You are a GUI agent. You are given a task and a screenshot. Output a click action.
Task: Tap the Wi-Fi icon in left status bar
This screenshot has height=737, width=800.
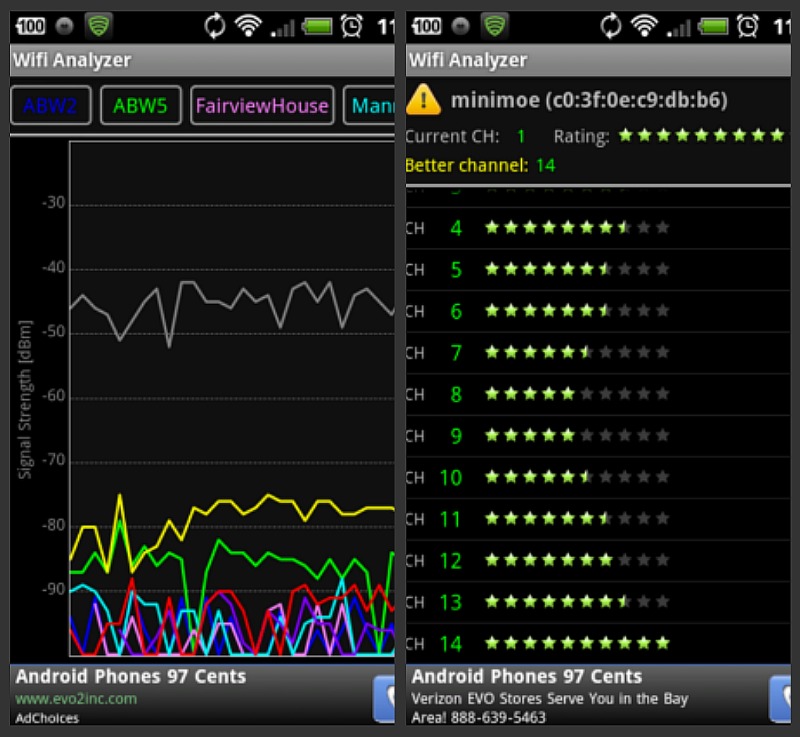point(248,26)
